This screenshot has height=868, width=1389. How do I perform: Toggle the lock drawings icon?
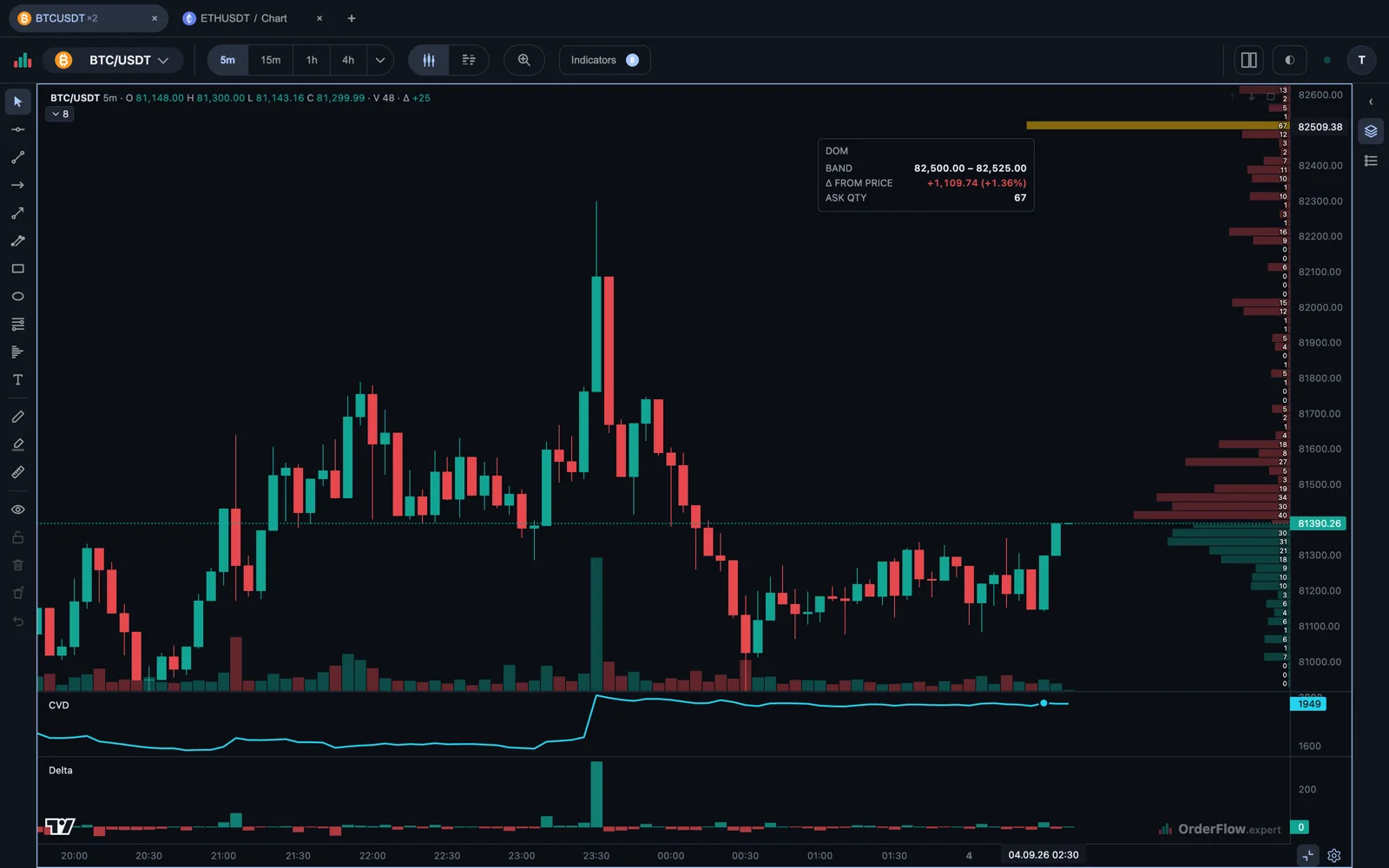click(x=17, y=537)
